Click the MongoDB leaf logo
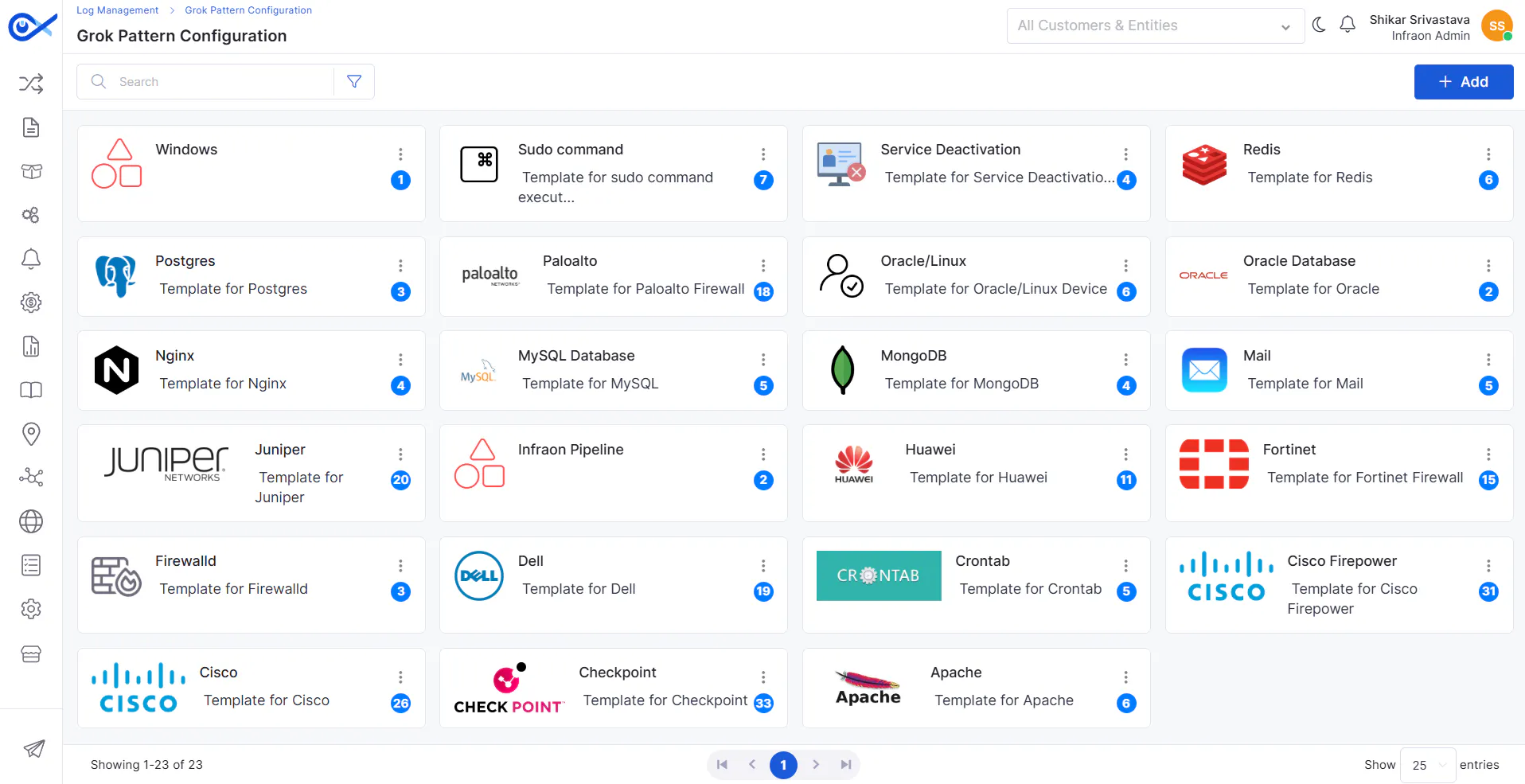 [x=842, y=370]
